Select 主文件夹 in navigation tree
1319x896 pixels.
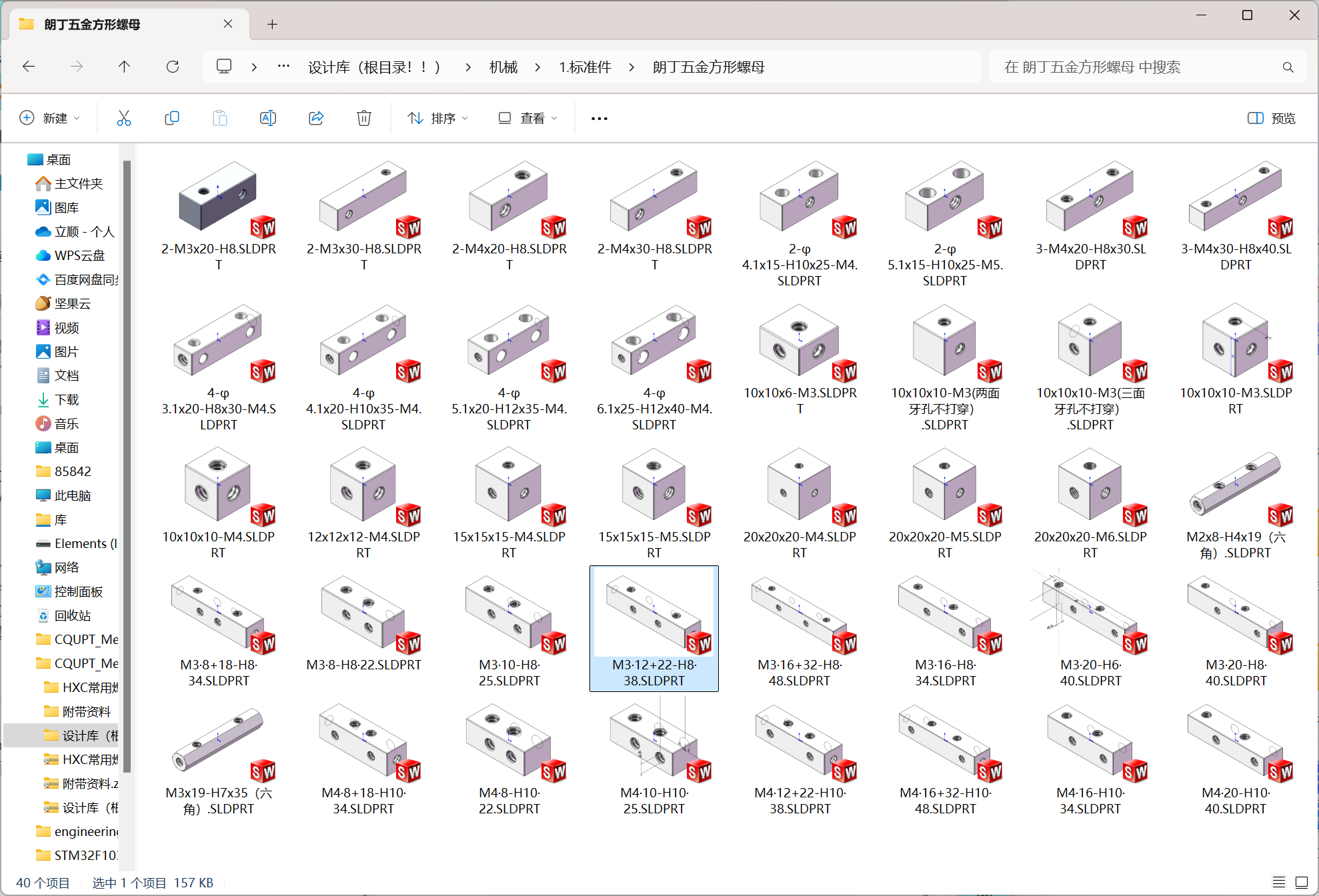[x=69, y=183]
